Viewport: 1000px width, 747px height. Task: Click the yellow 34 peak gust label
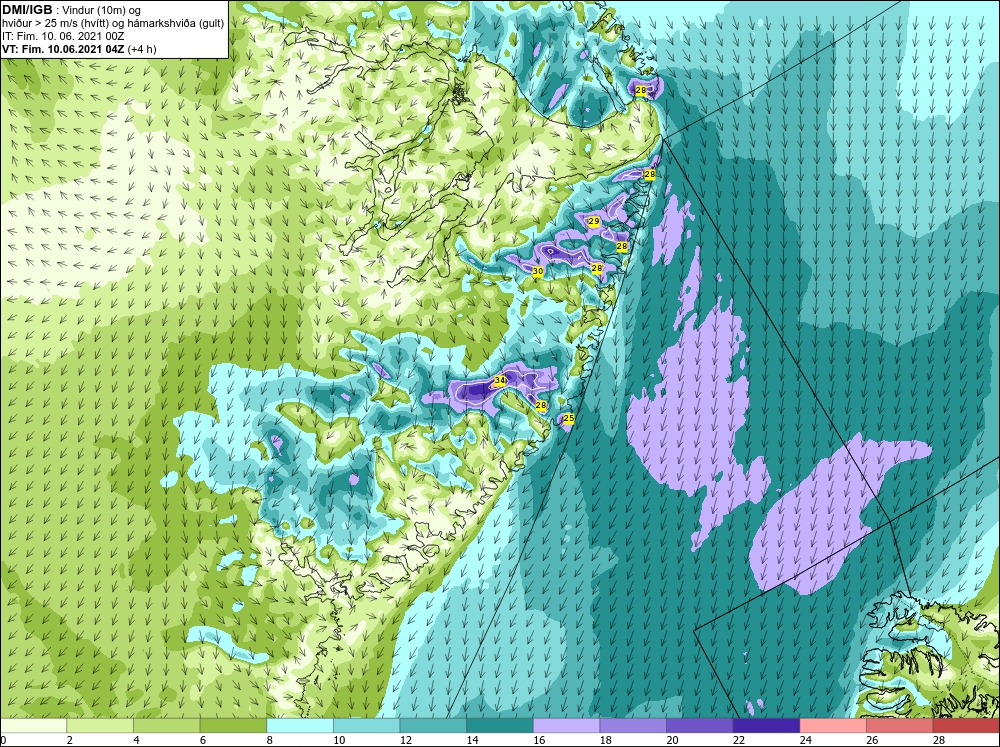pos(500,381)
